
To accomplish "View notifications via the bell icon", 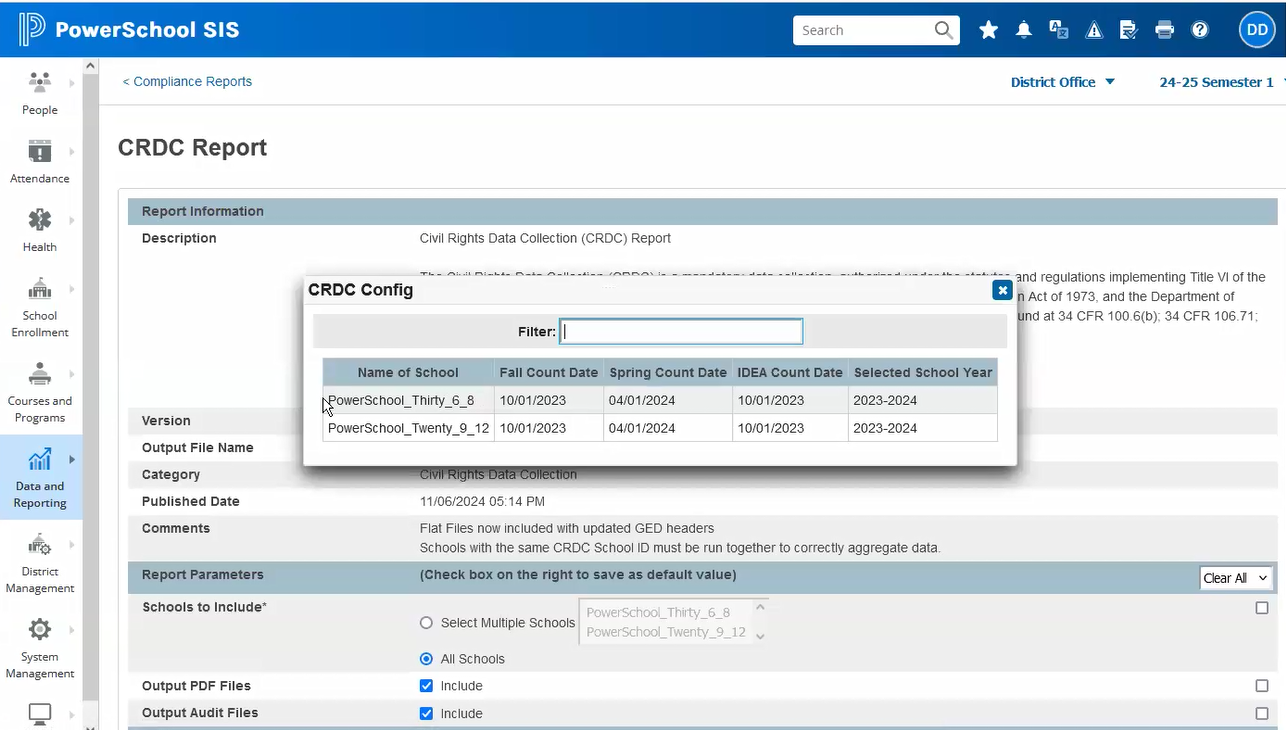I will click(x=1023, y=30).
